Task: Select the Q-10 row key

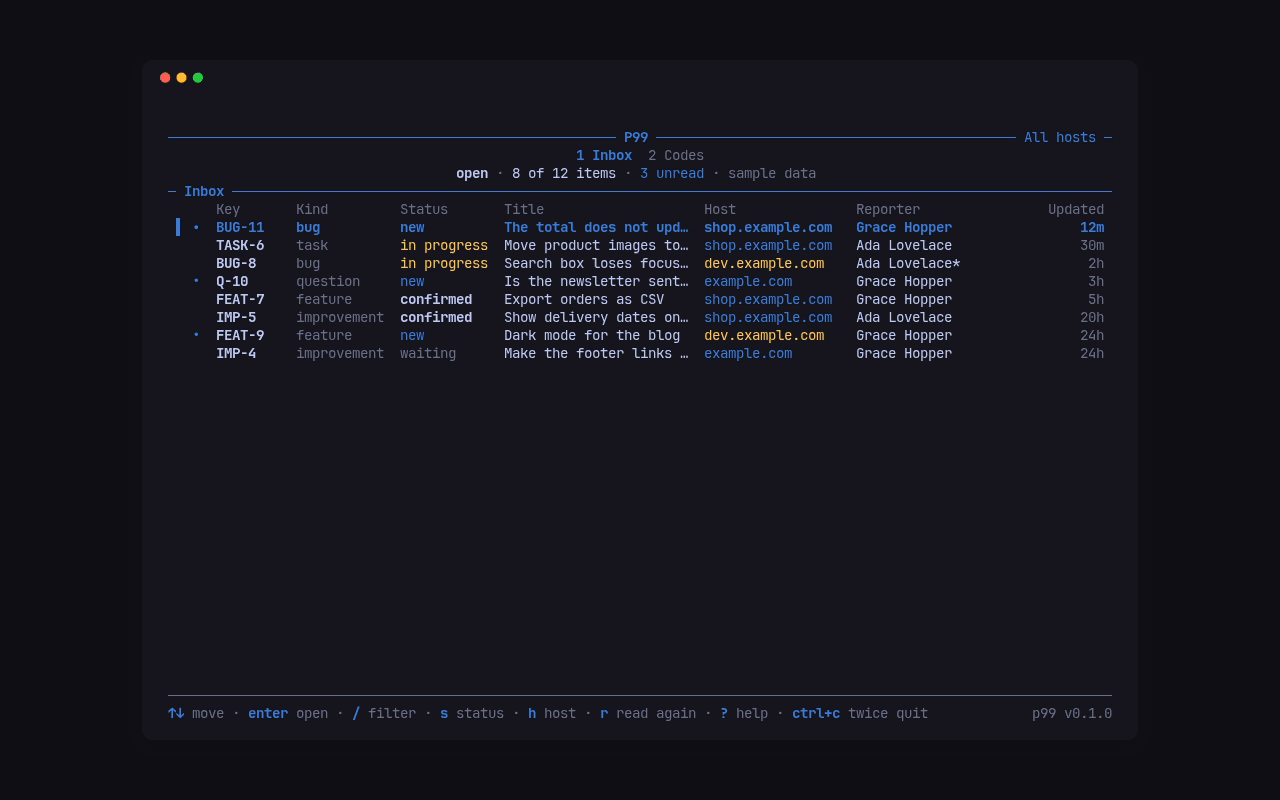Action: click(x=232, y=281)
